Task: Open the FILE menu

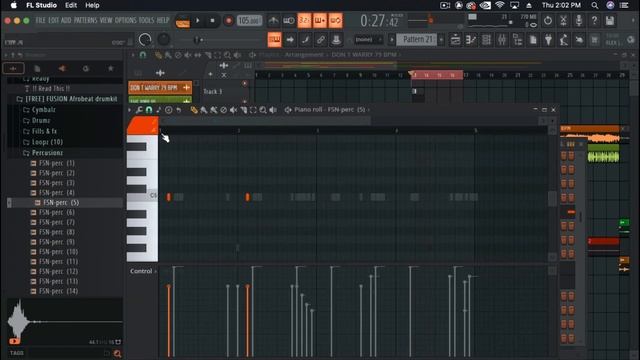Action: (x=40, y=20)
